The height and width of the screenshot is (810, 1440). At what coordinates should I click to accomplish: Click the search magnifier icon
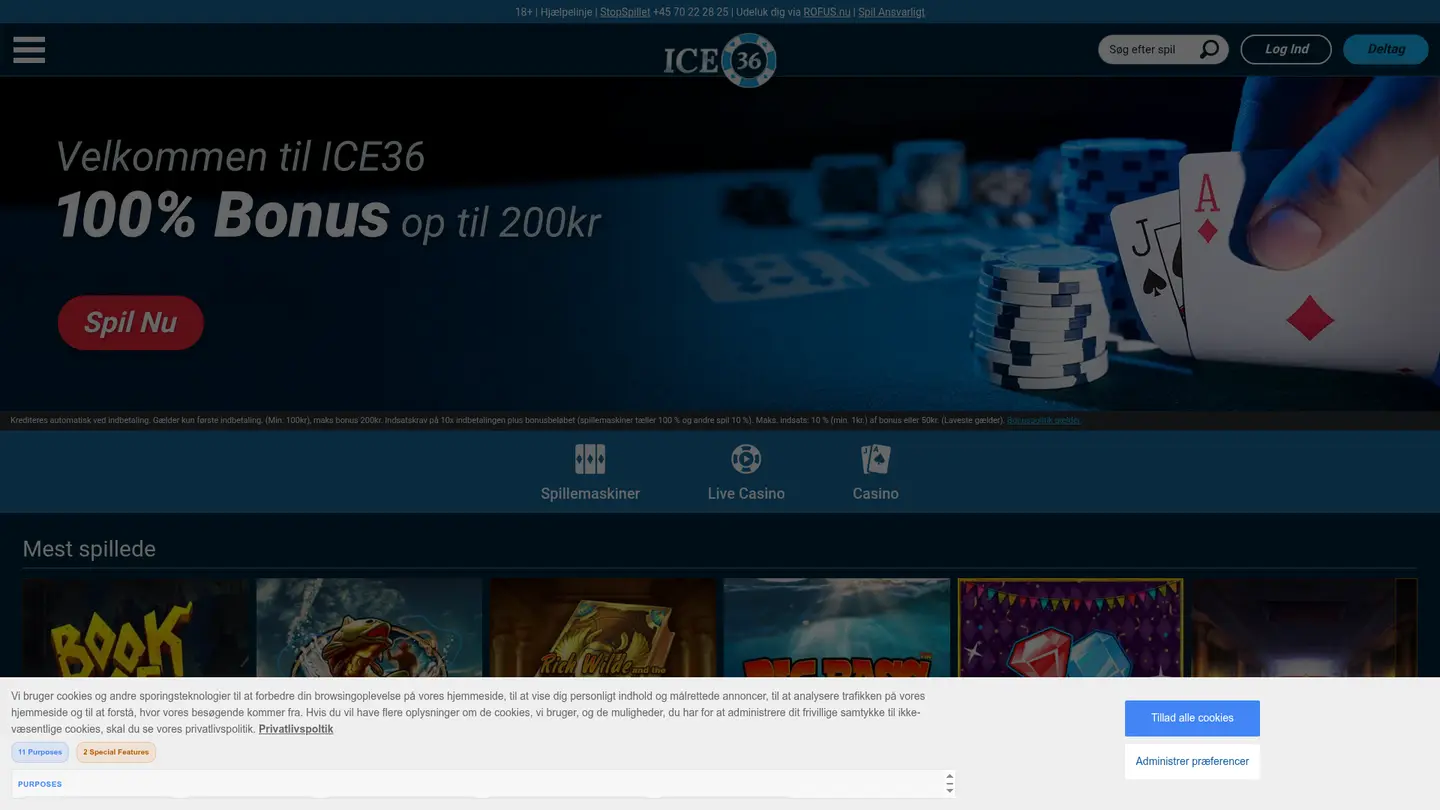coord(1209,49)
